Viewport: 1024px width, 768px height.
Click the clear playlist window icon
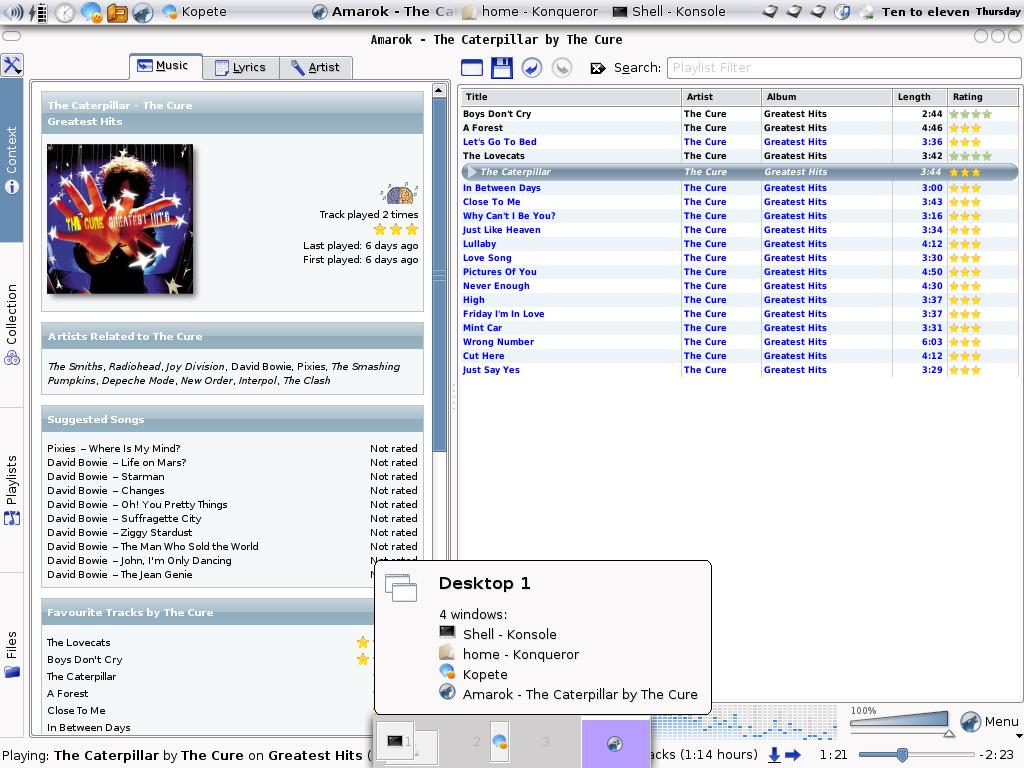click(472, 67)
